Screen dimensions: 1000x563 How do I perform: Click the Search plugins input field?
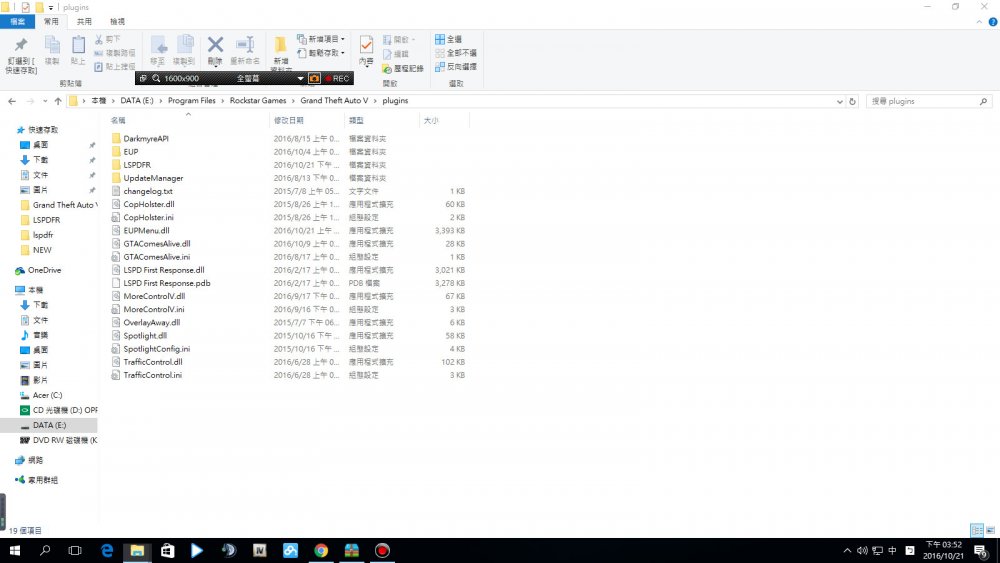pyautogui.click(x=929, y=101)
